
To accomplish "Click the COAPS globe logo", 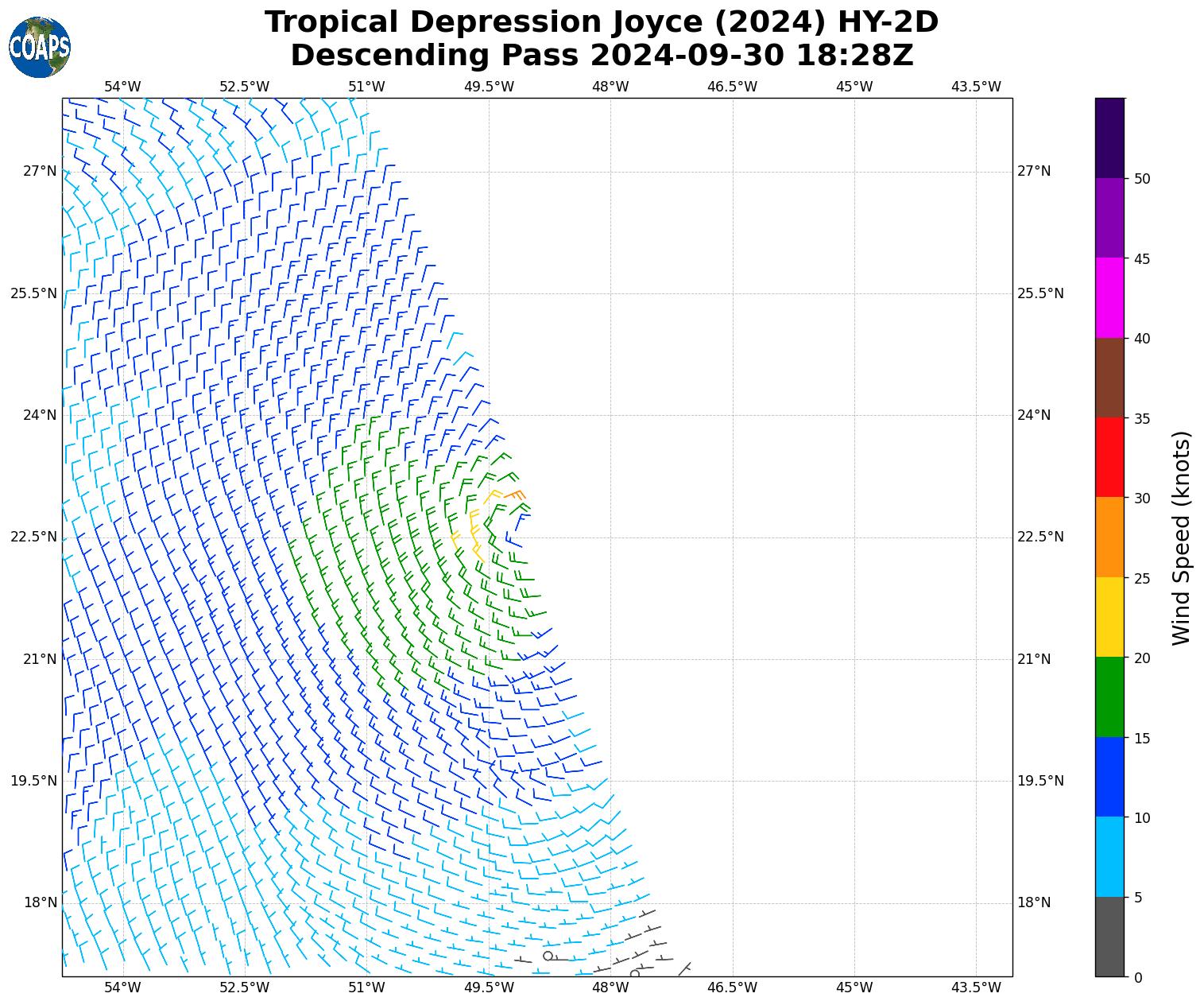I will click(40, 47).
